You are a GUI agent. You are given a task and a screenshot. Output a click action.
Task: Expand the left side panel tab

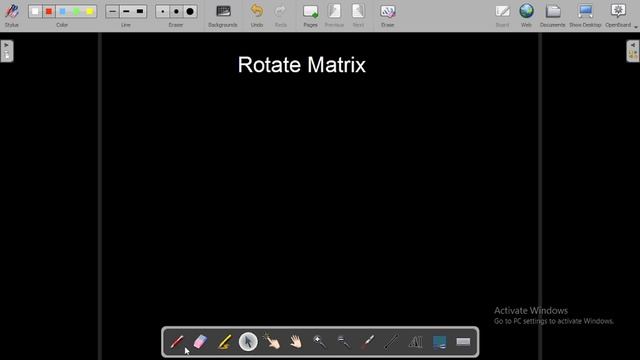click(7, 51)
